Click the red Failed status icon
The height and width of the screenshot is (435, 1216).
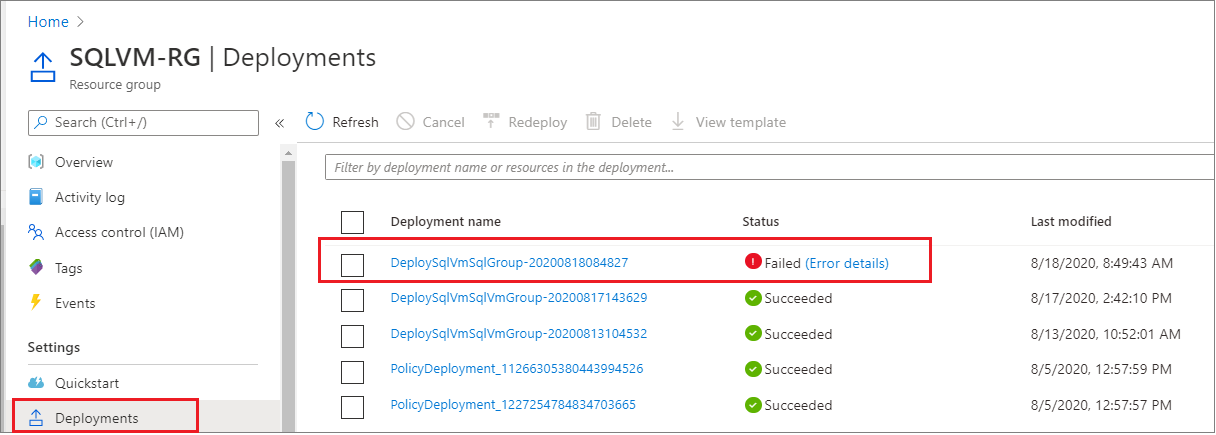(753, 262)
